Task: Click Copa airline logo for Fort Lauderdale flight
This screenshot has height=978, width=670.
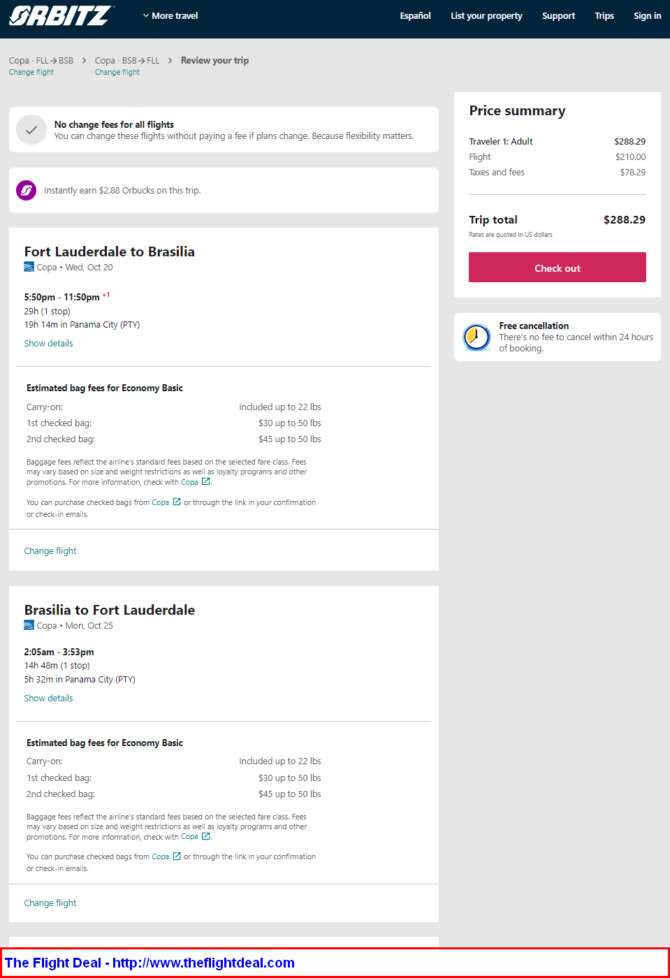Action: (29, 267)
